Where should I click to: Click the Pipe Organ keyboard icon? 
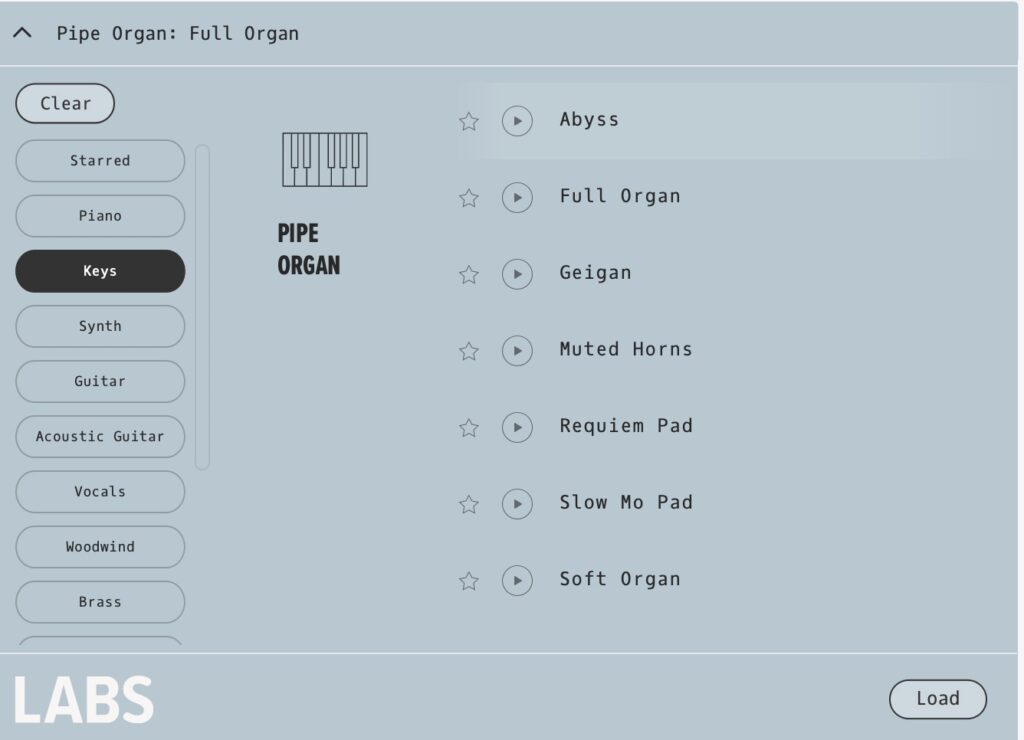coord(325,160)
